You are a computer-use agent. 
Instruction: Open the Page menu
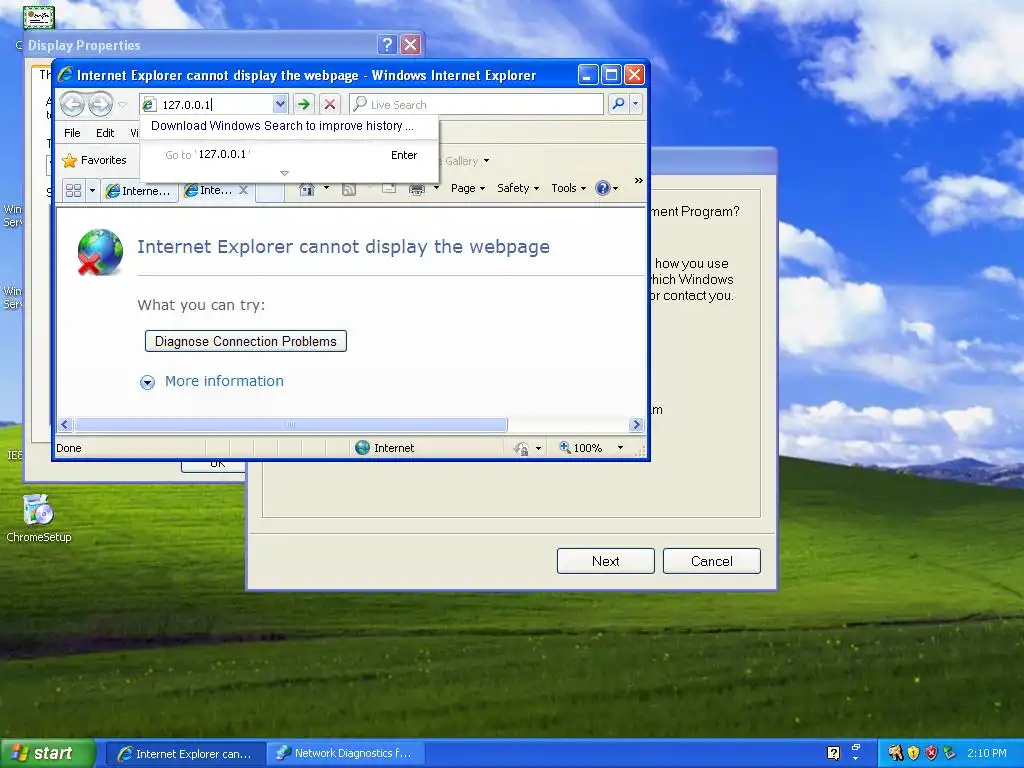[x=468, y=188]
